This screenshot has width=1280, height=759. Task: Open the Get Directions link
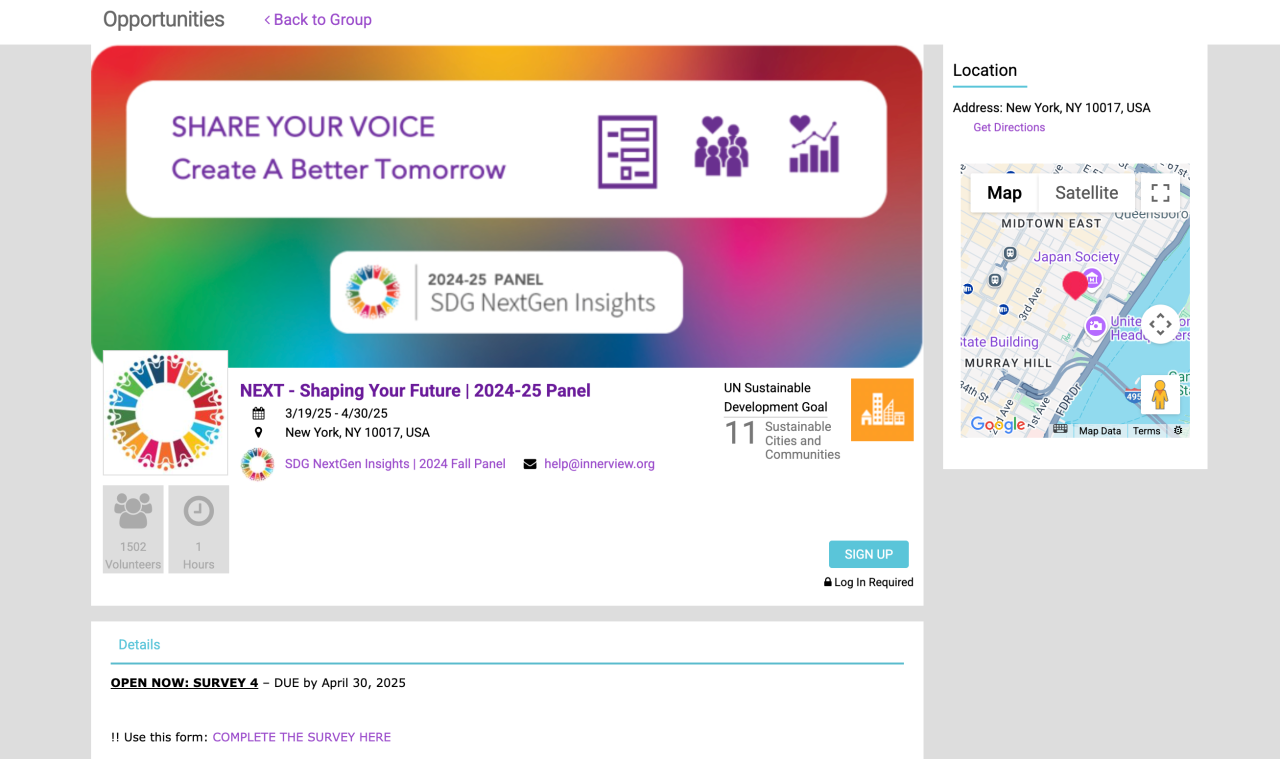[x=1009, y=127]
